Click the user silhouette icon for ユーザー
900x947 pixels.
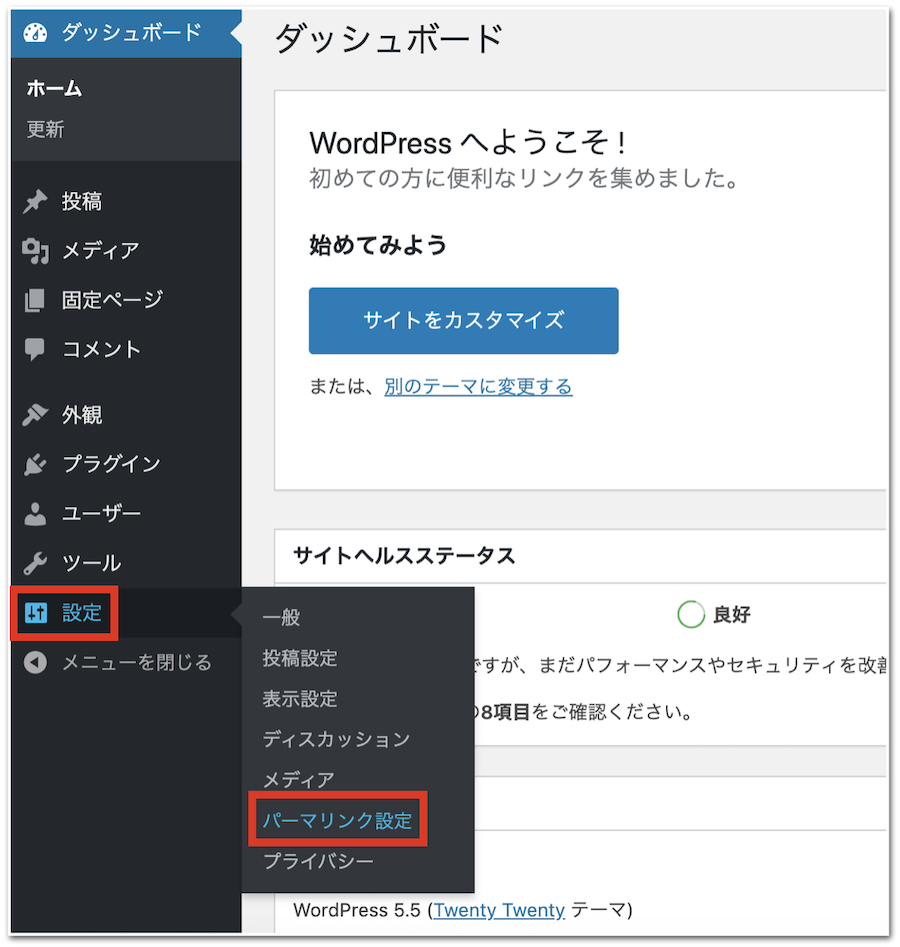(36, 514)
